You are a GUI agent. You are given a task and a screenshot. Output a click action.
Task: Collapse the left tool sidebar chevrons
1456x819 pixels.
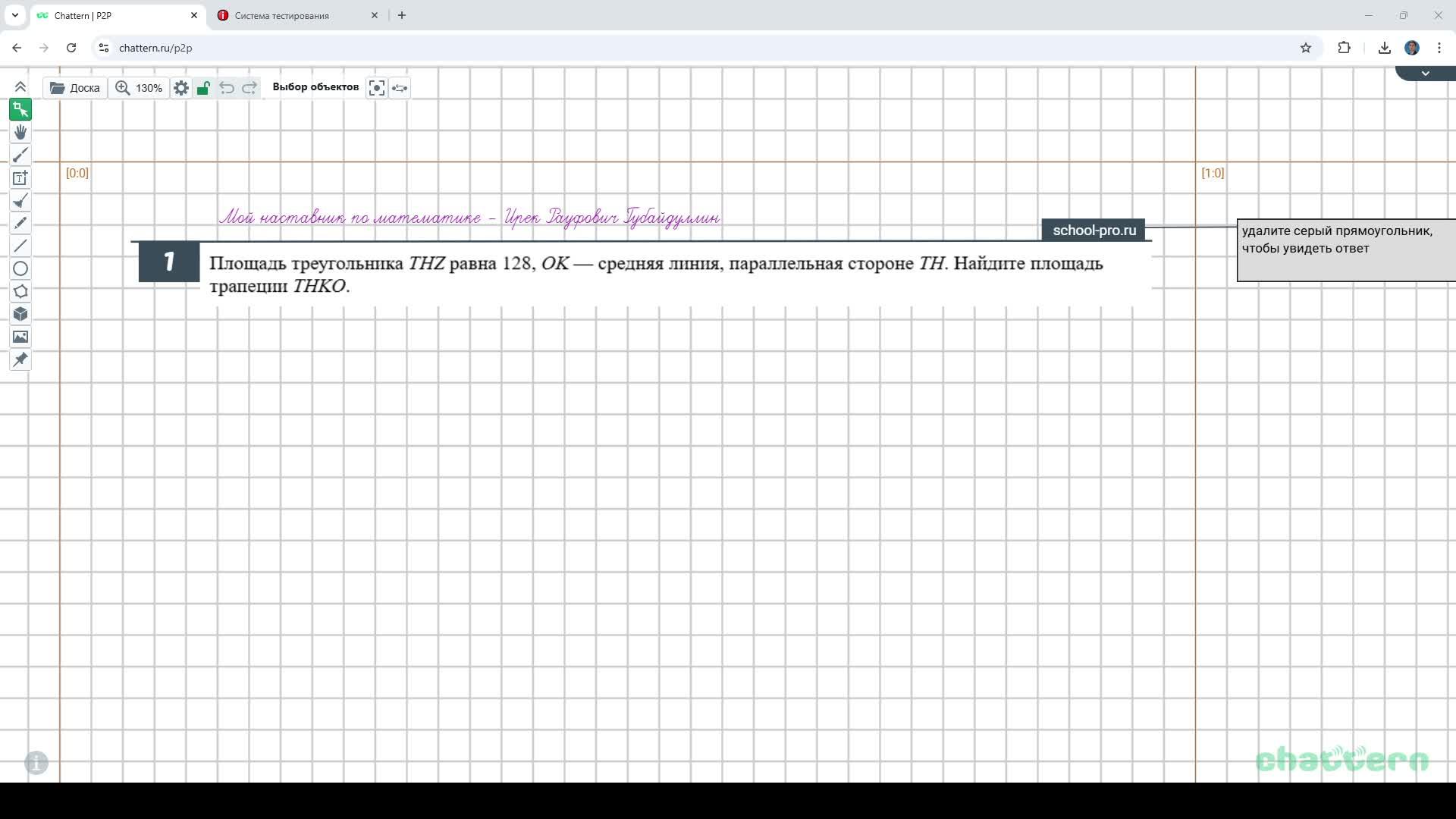point(20,87)
